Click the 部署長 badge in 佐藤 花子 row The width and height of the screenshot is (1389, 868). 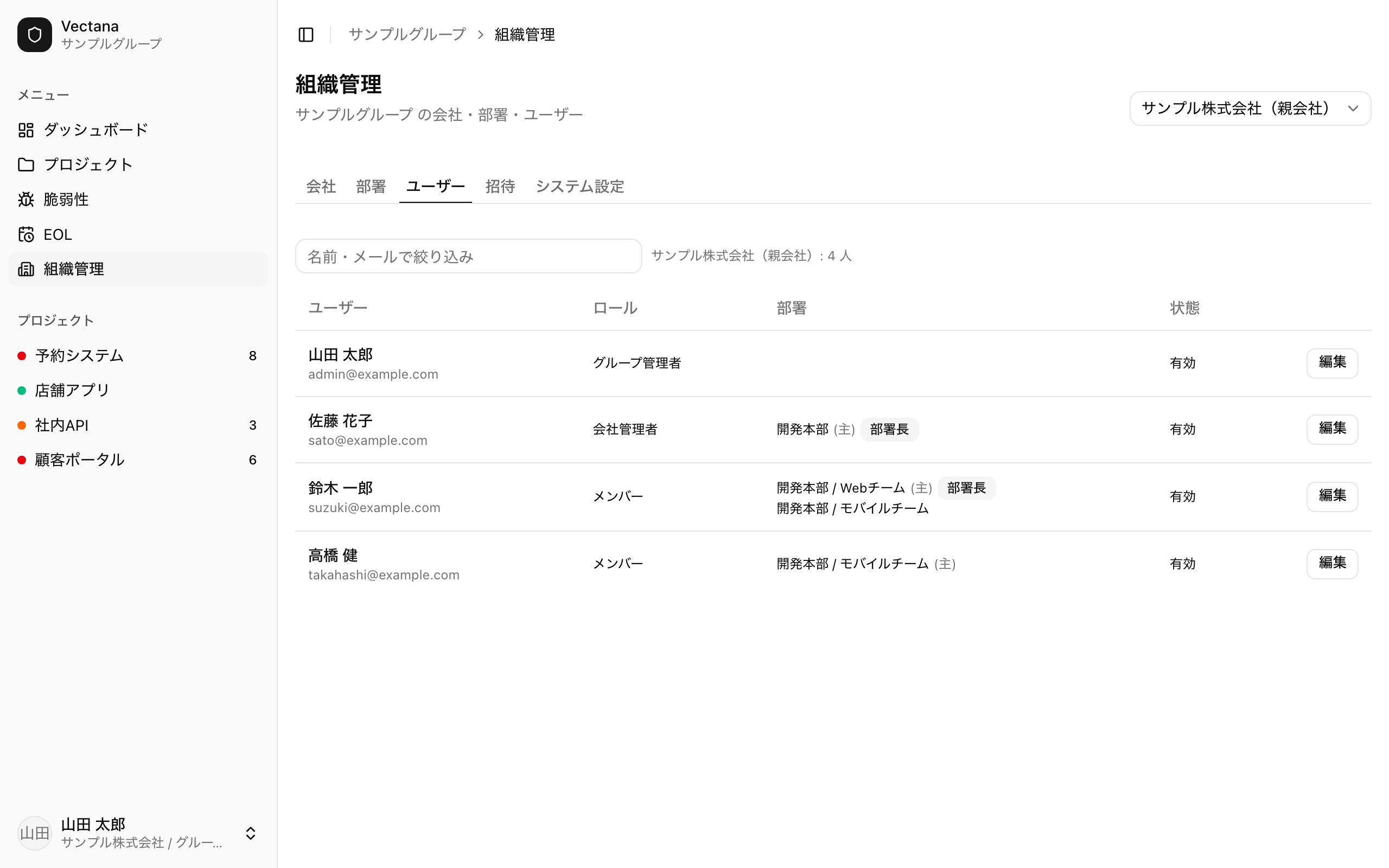click(889, 430)
